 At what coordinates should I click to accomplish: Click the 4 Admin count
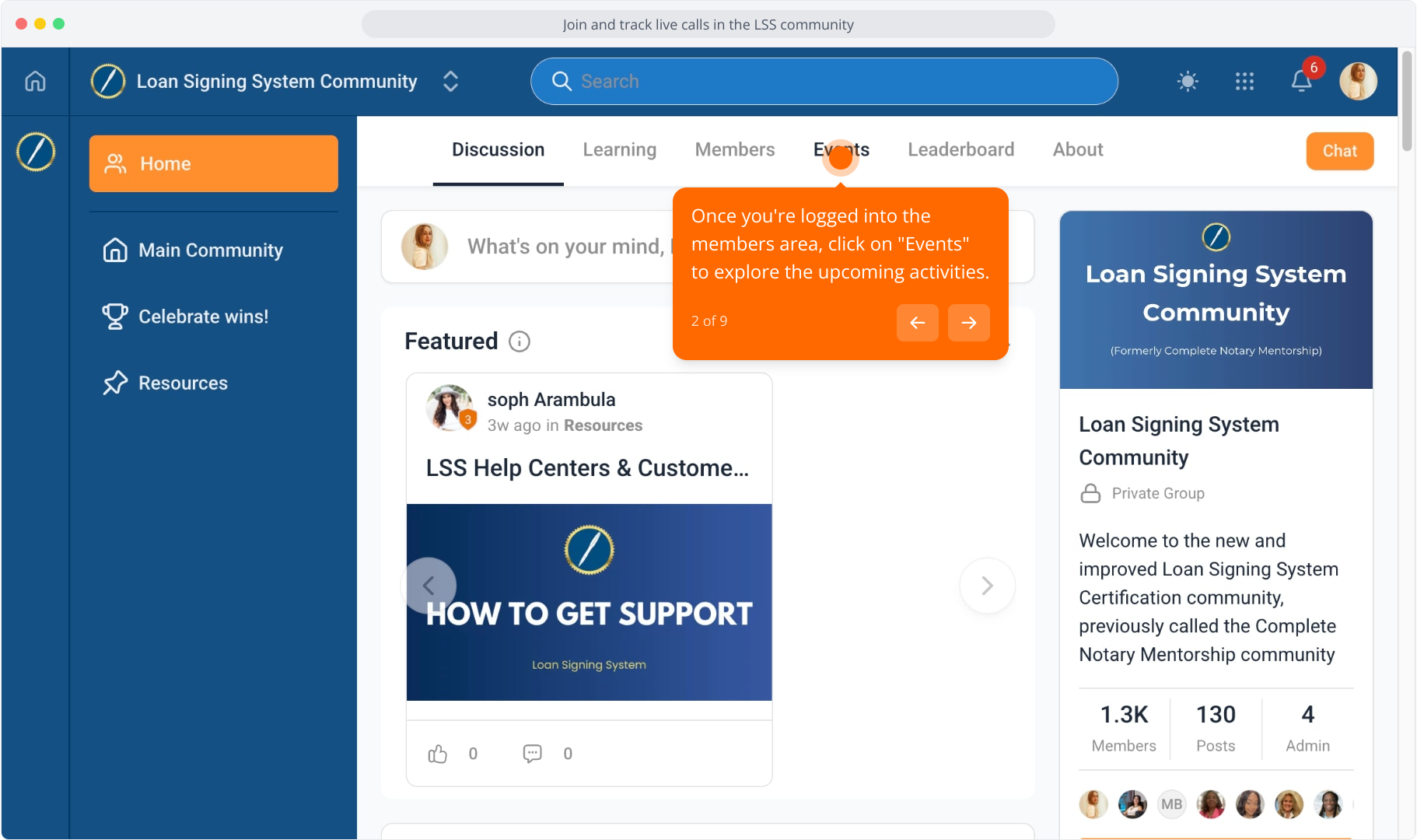(1307, 728)
